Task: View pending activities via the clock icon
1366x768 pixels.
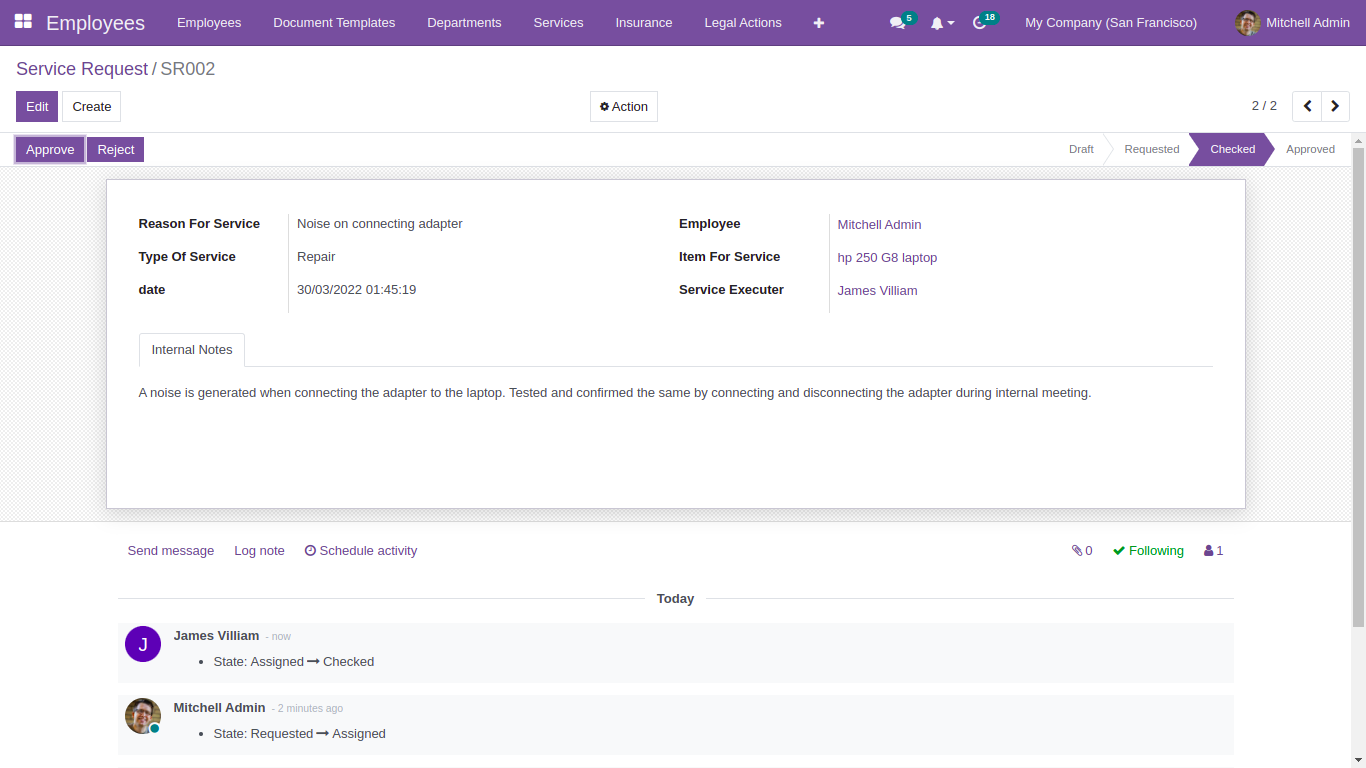Action: pyautogui.click(x=977, y=22)
